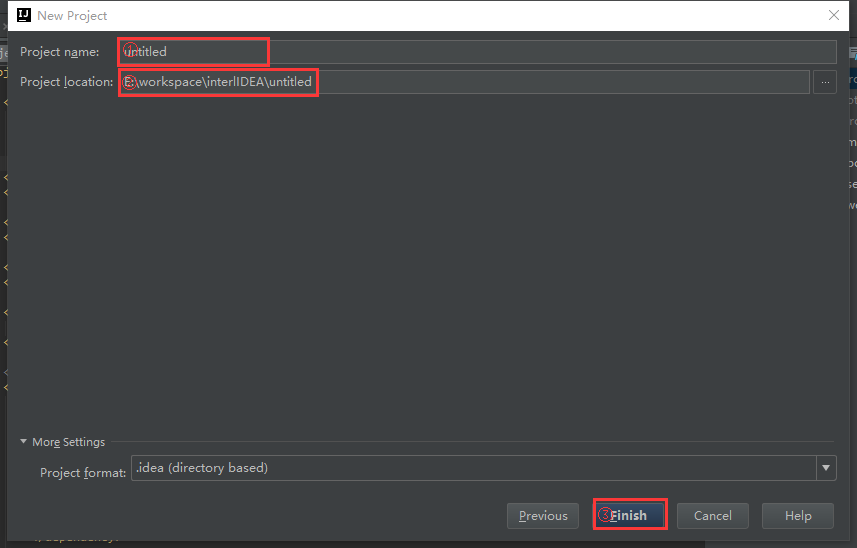Click the Project format dropdown arrow
Image resolution: width=857 pixels, height=548 pixels.
pyautogui.click(x=826, y=468)
